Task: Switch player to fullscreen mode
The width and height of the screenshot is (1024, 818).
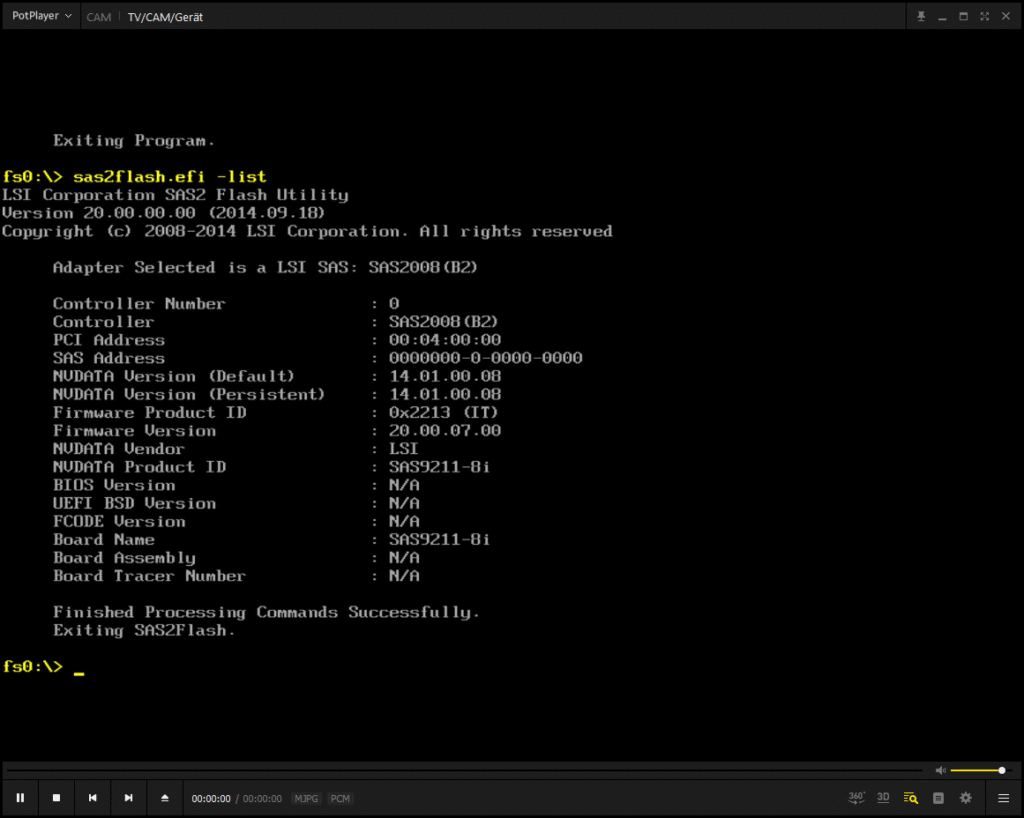Action: (x=984, y=16)
